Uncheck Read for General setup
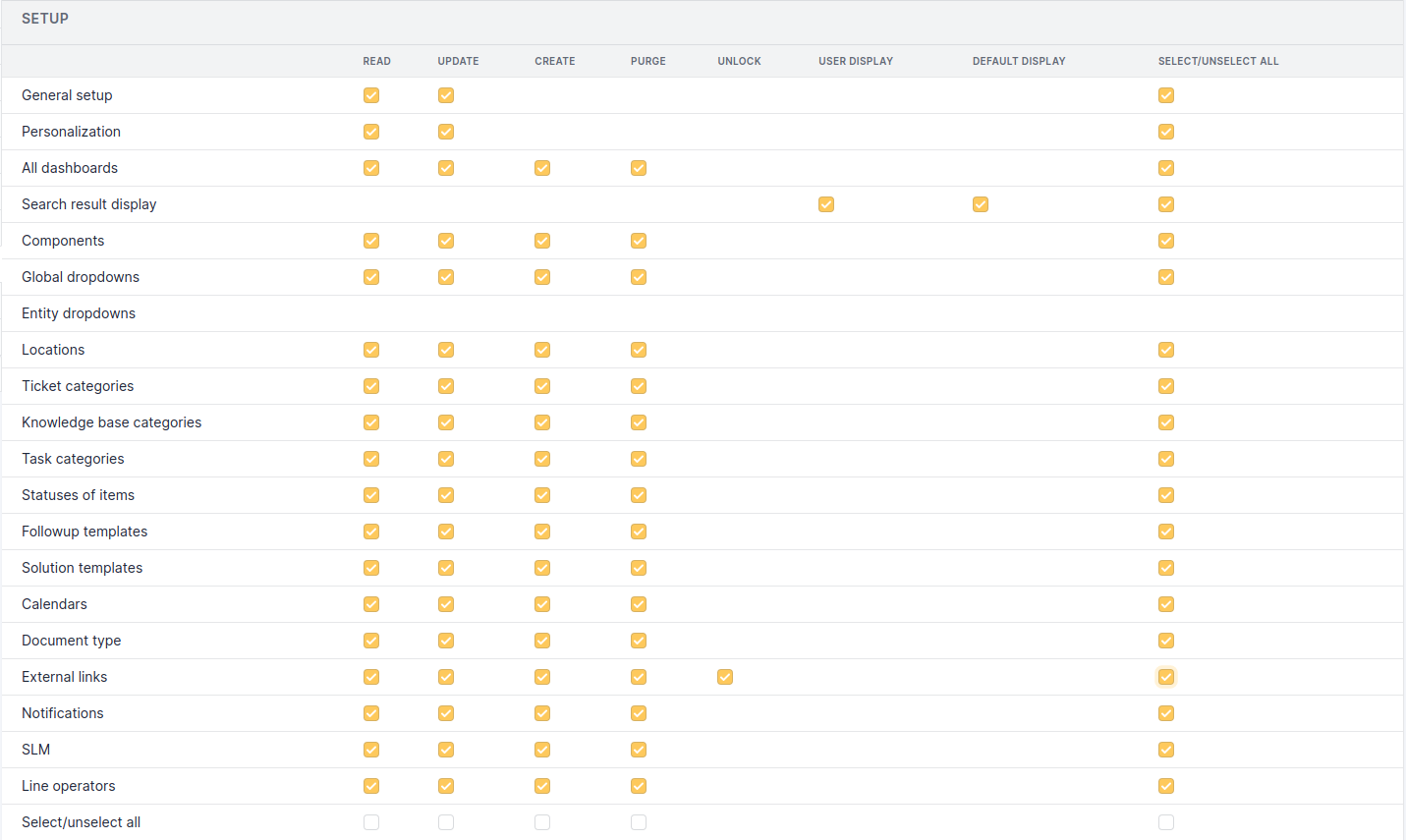Image resolution: width=1406 pixels, height=840 pixels. point(371,95)
